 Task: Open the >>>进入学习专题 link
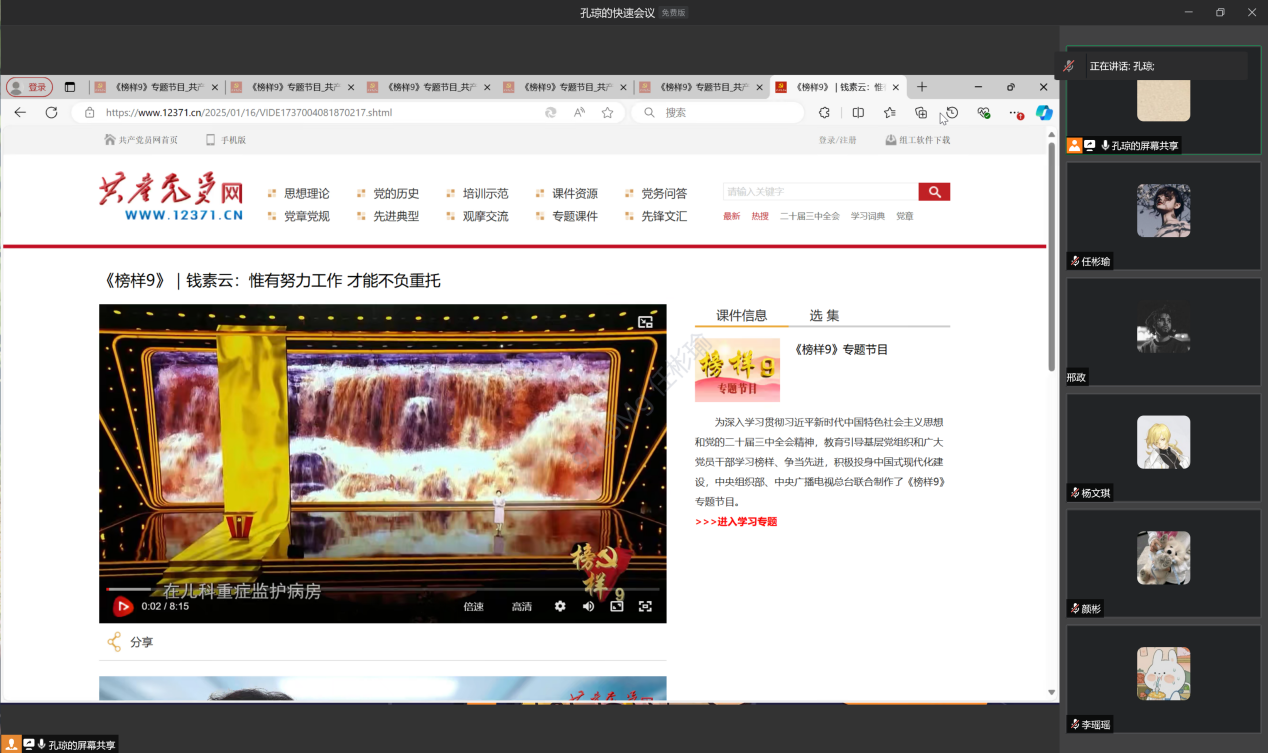click(x=736, y=521)
